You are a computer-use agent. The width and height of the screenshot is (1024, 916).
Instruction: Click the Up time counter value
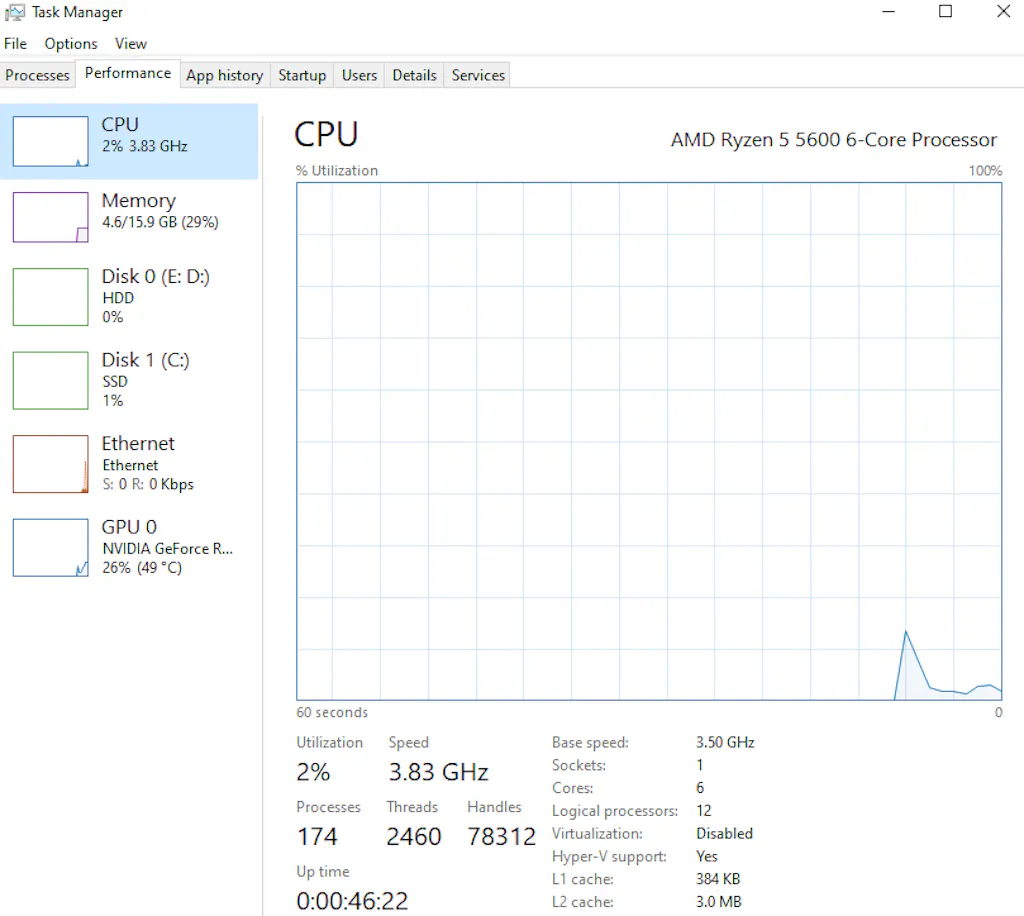tap(352, 901)
